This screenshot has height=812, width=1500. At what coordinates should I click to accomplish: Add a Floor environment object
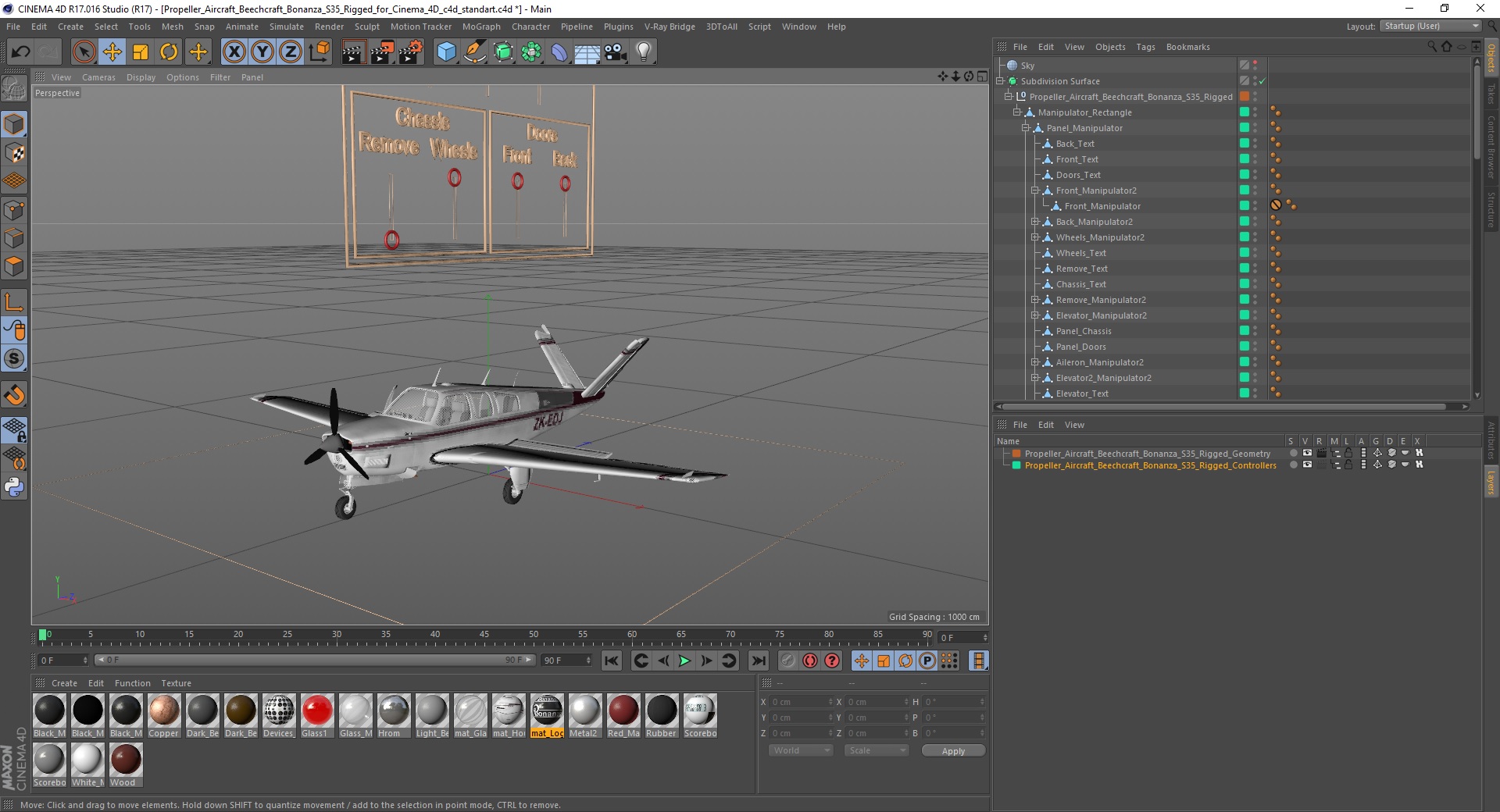click(x=587, y=52)
